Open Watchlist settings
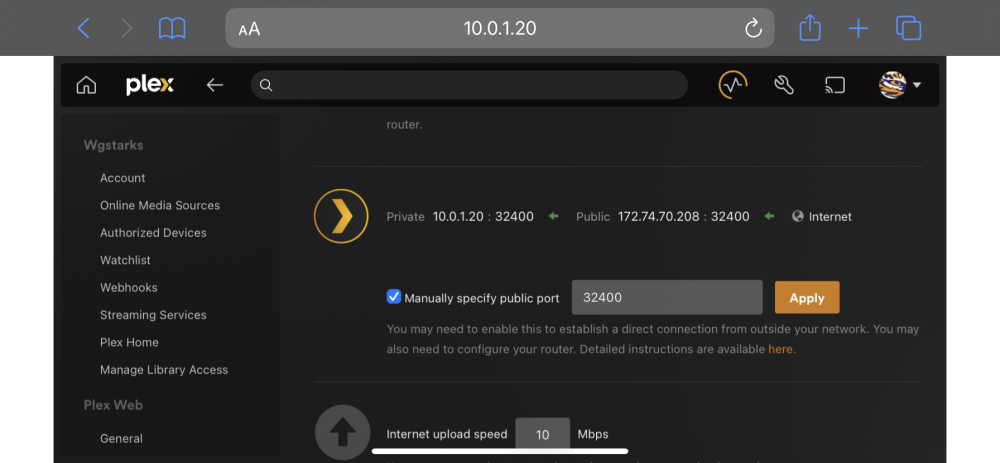 click(x=126, y=260)
